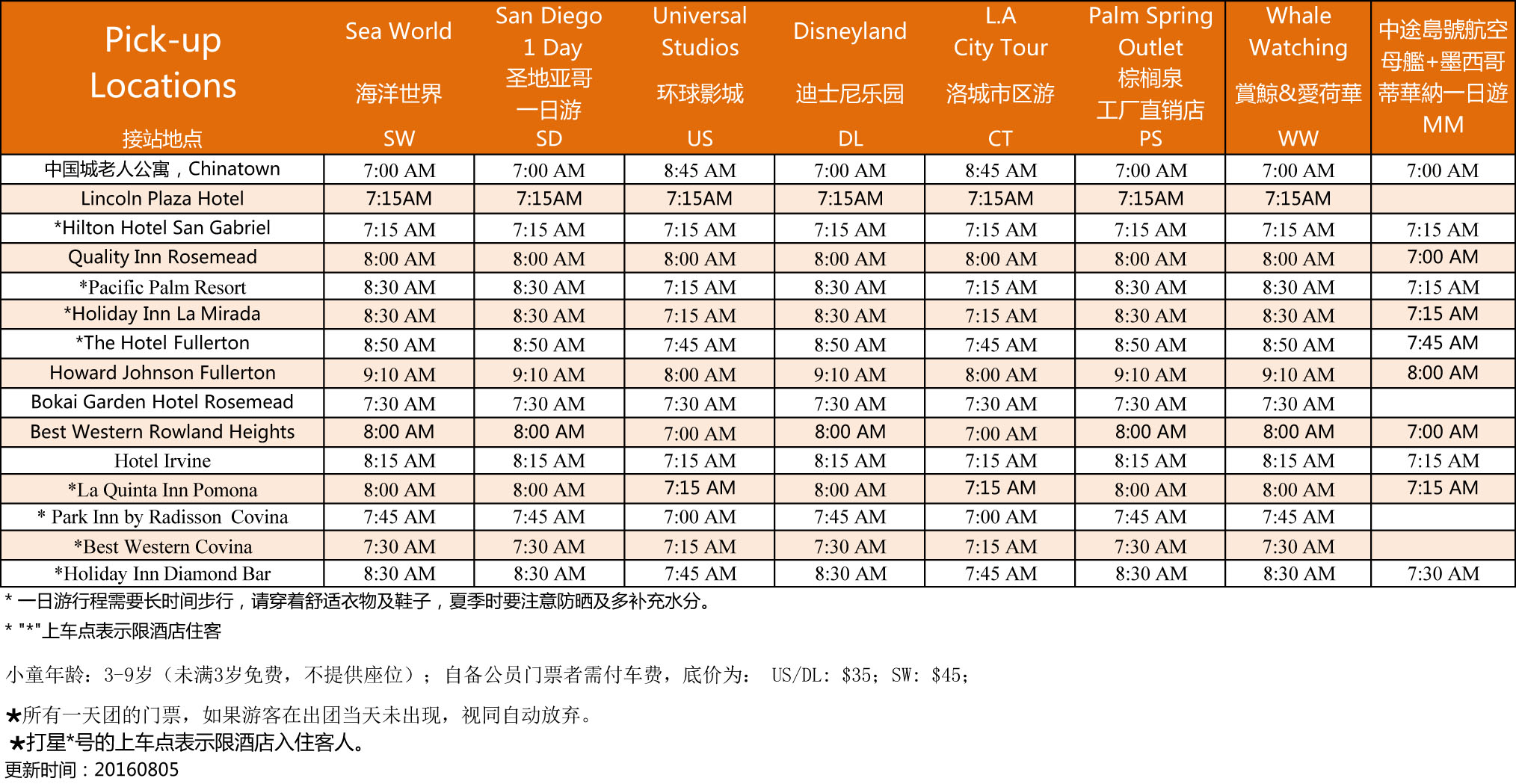
Task: Click the Best Western Rowland Heights row label
Action: [x=162, y=432]
